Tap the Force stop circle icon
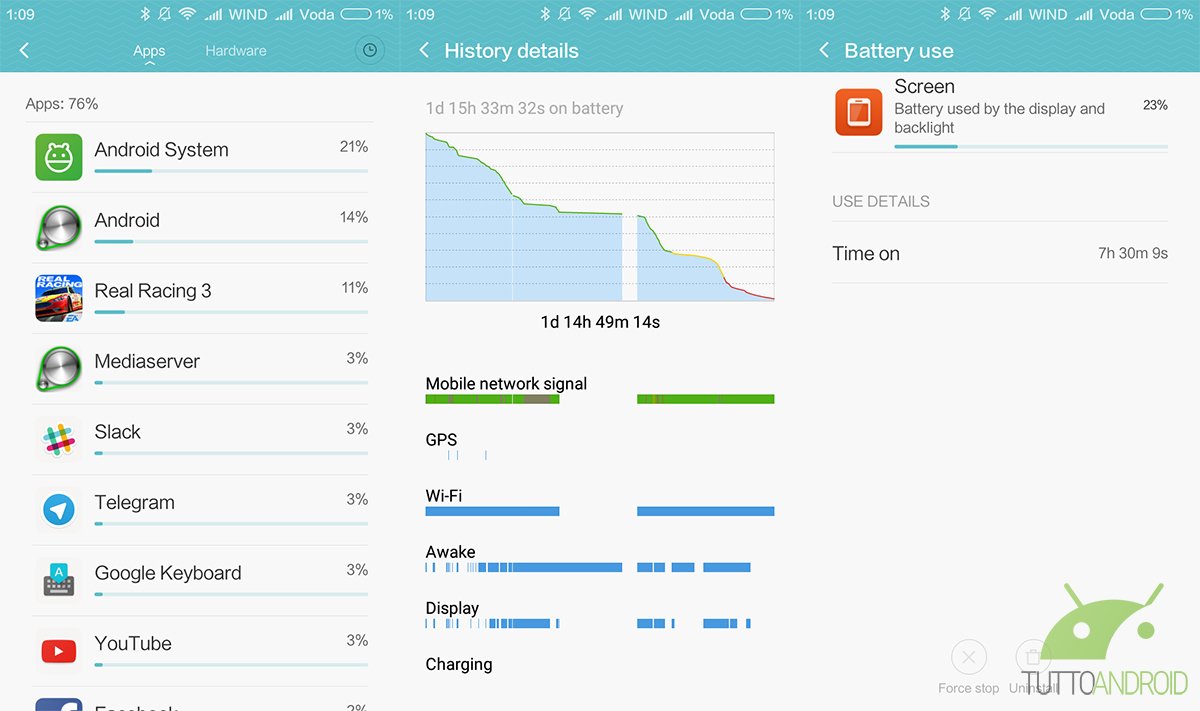The height and width of the screenshot is (711, 1200). [968, 658]
